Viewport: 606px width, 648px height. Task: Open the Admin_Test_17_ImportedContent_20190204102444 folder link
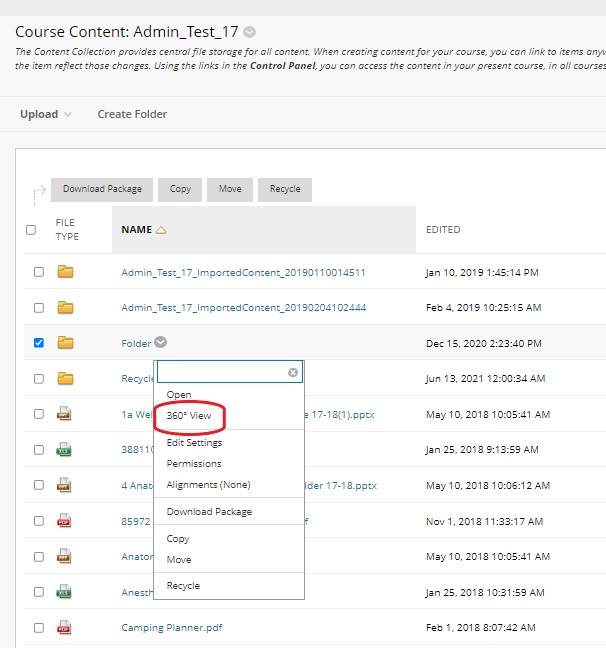(x=243, y=308)
